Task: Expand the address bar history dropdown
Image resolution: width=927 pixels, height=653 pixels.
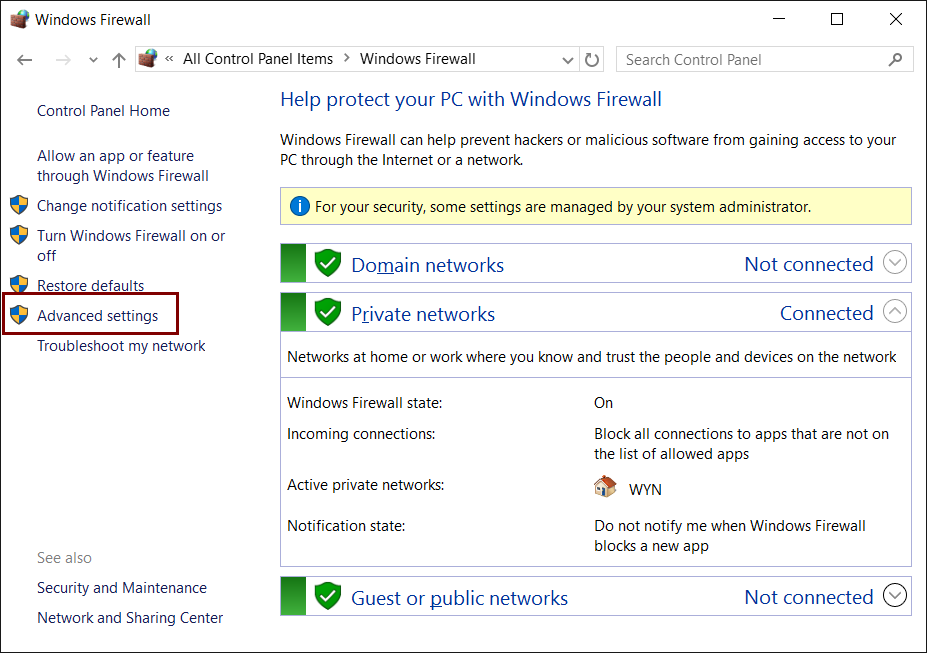Action: 568,60
